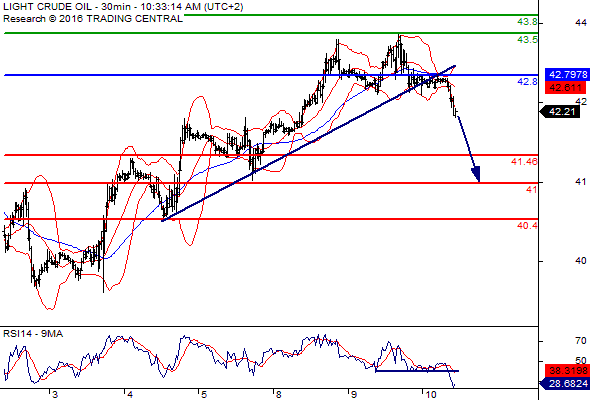Click the blue 42.8 pivot level label
Screen dimensions: 590x400
tap(527, 81)
